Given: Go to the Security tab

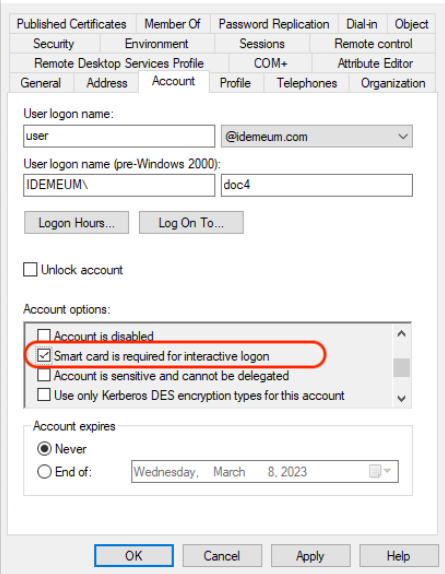Looking at the screenshot, I should pyautogui.click(x=54, y=44).
